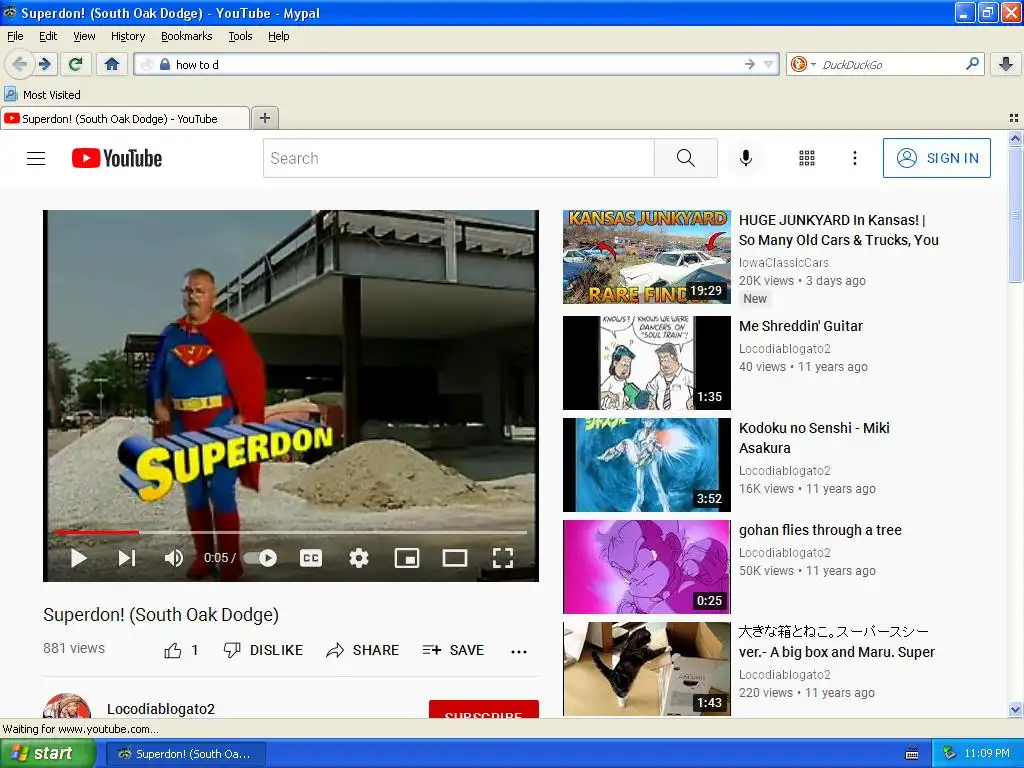Open the Help menu
The image size is (1024, 768).
coord(279,36)
